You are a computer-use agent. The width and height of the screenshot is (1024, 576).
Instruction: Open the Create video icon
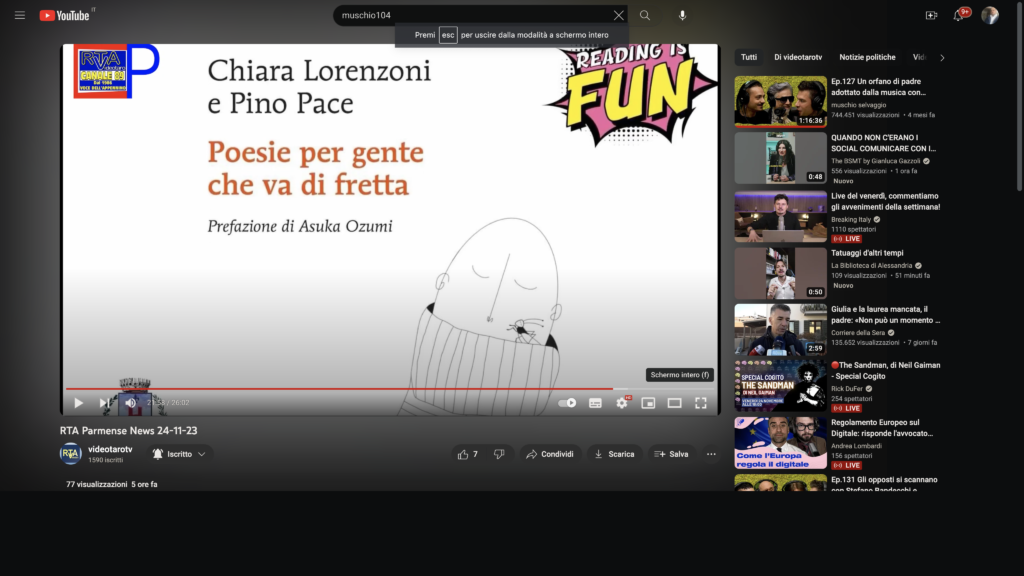coord(931,15)
